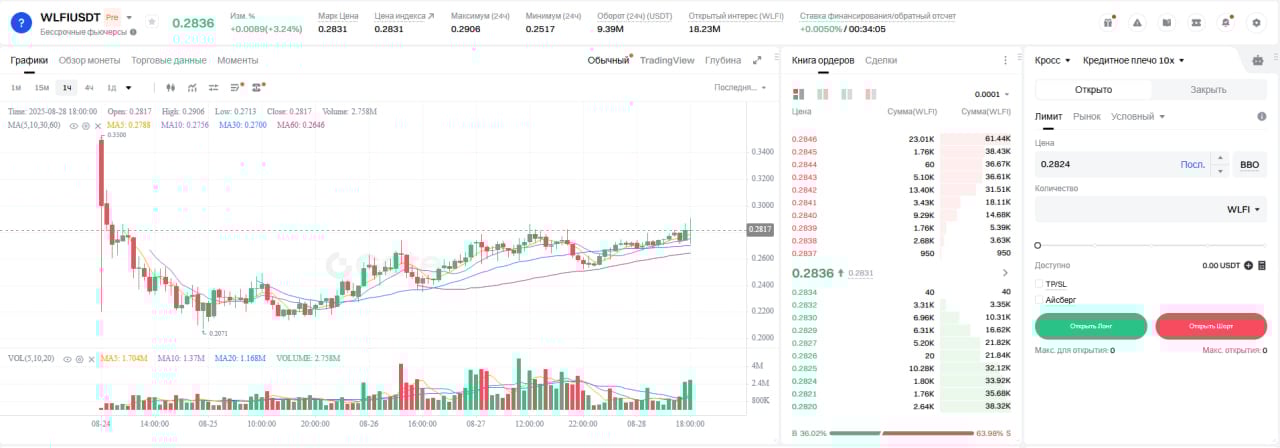Expand the WLFIUSDT pair selector dropdown

[129, 18]
